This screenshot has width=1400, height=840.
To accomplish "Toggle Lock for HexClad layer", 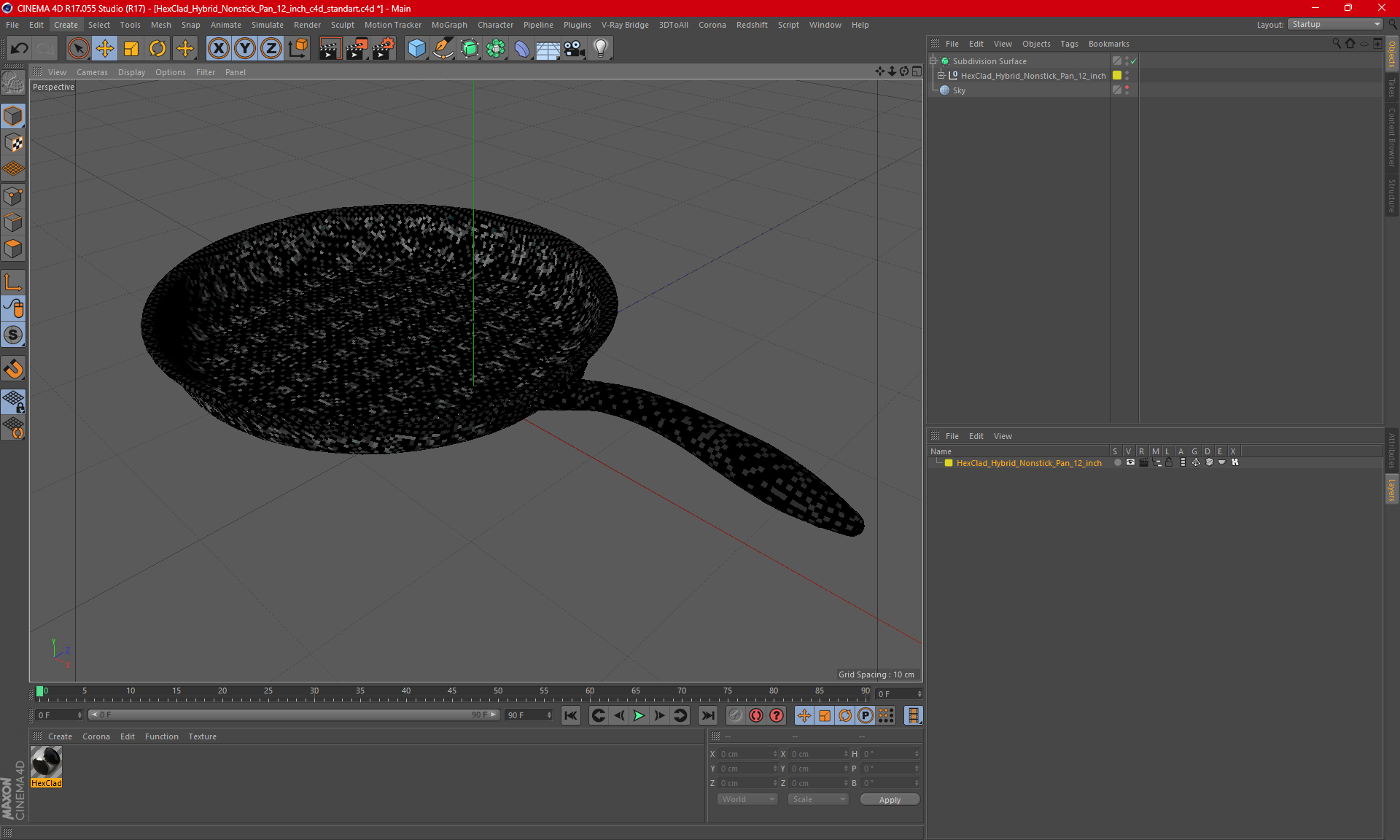I will tap(1170, 463).
